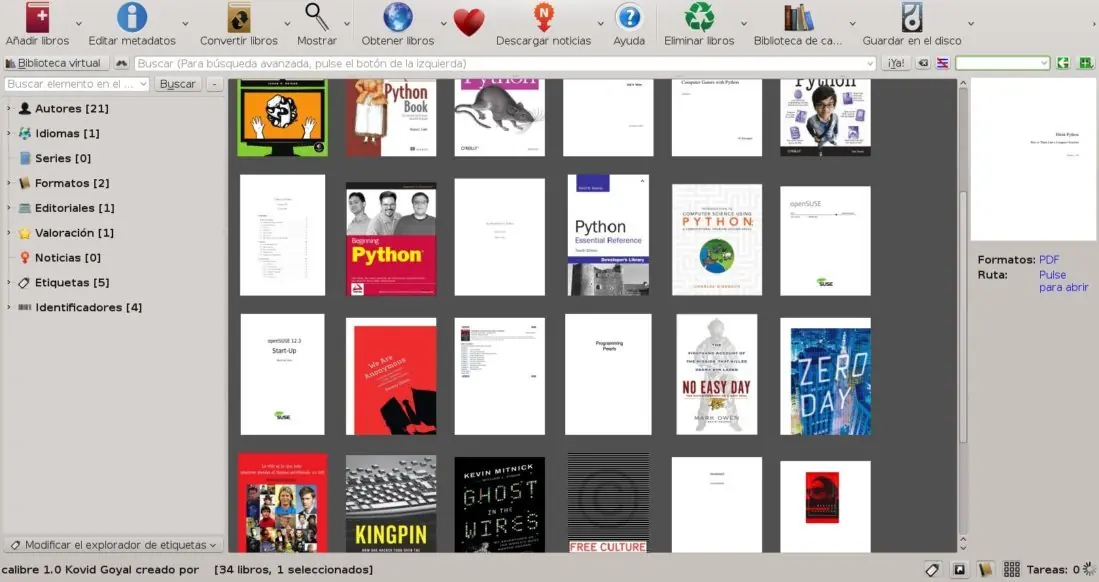Click the Mostrar magnifier icon

pyautogui.click(x=317, y=18)
